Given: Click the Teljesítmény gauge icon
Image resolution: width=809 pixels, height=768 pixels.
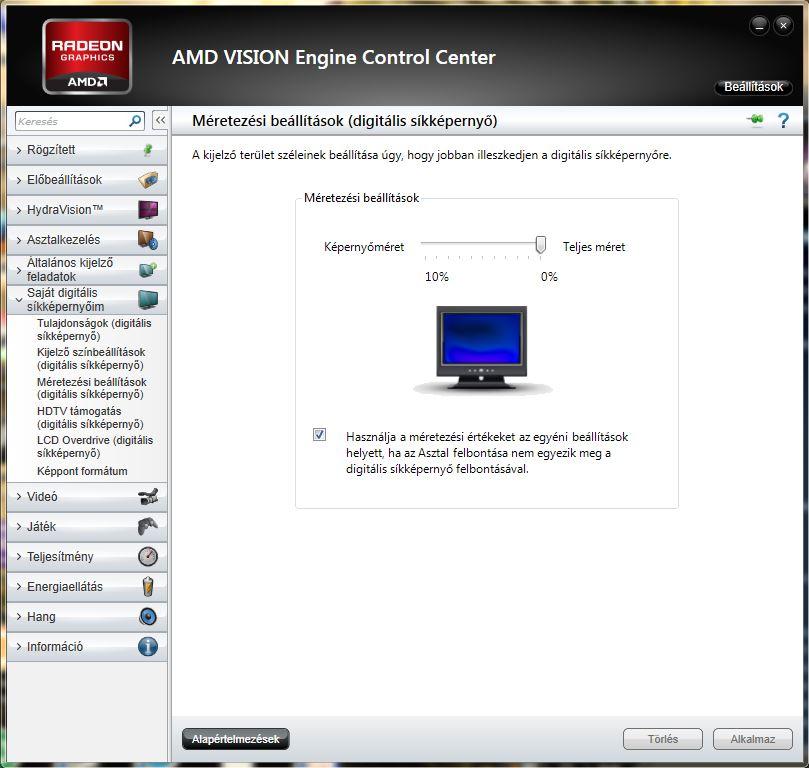Looking at the screenshot, I should click(x=148, y=557).
